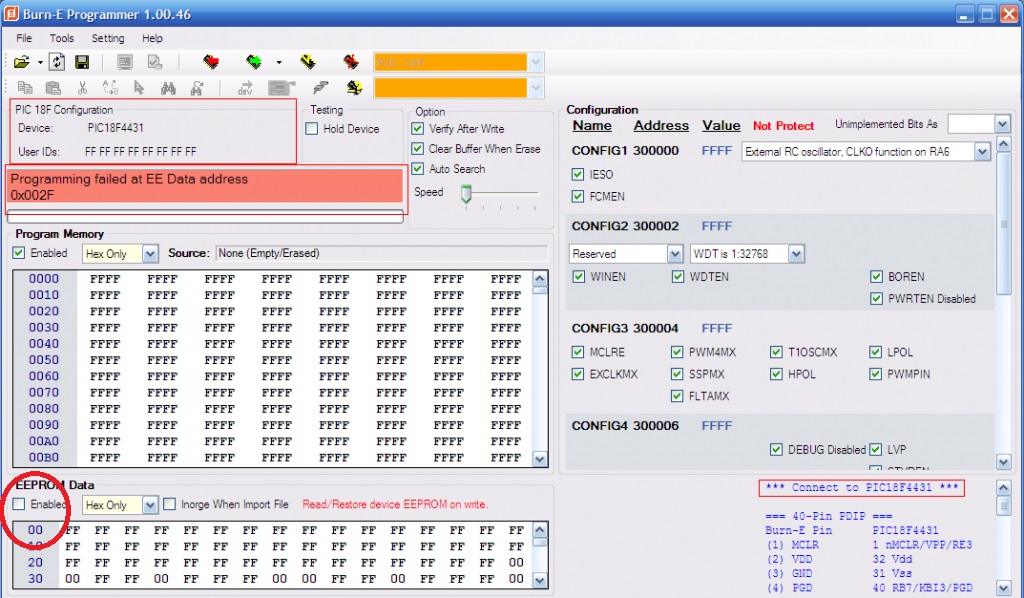Viewport: 1024px width, 598px height.
Task: Click the Save floppy disk icon
Action: click(x=82, y=62)
